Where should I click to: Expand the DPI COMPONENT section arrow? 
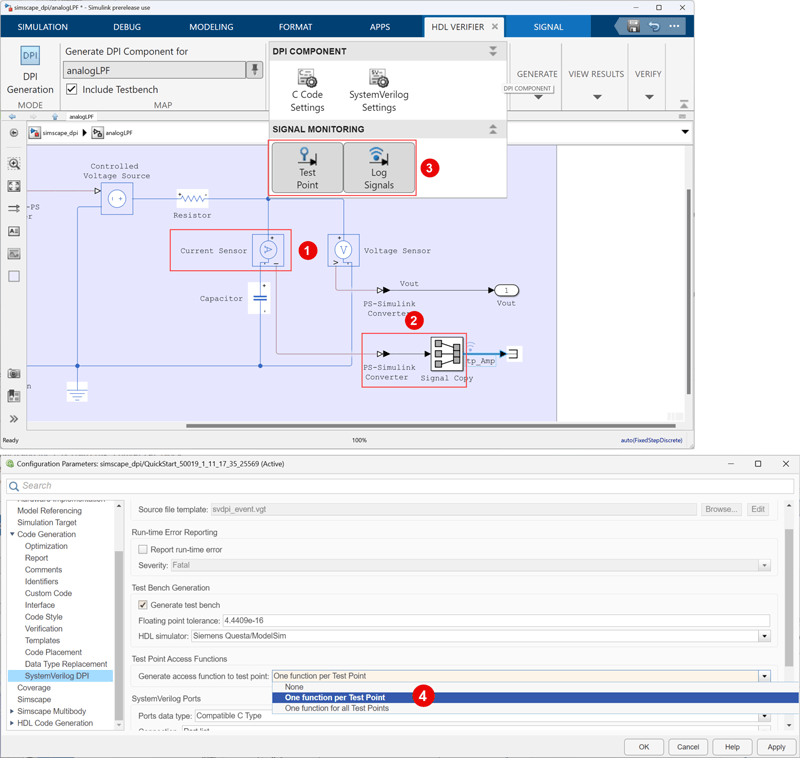point(493,51)
